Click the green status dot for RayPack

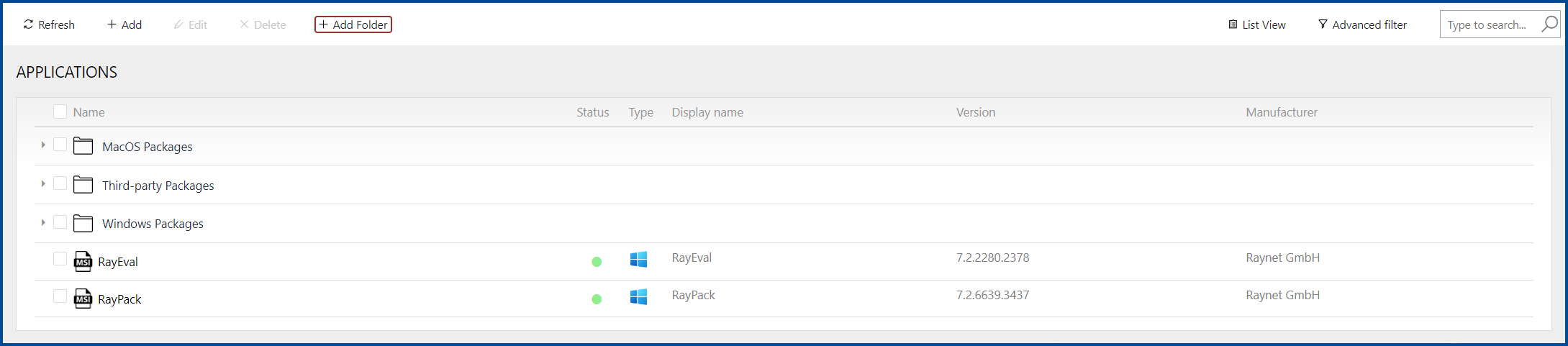[597, 299]
